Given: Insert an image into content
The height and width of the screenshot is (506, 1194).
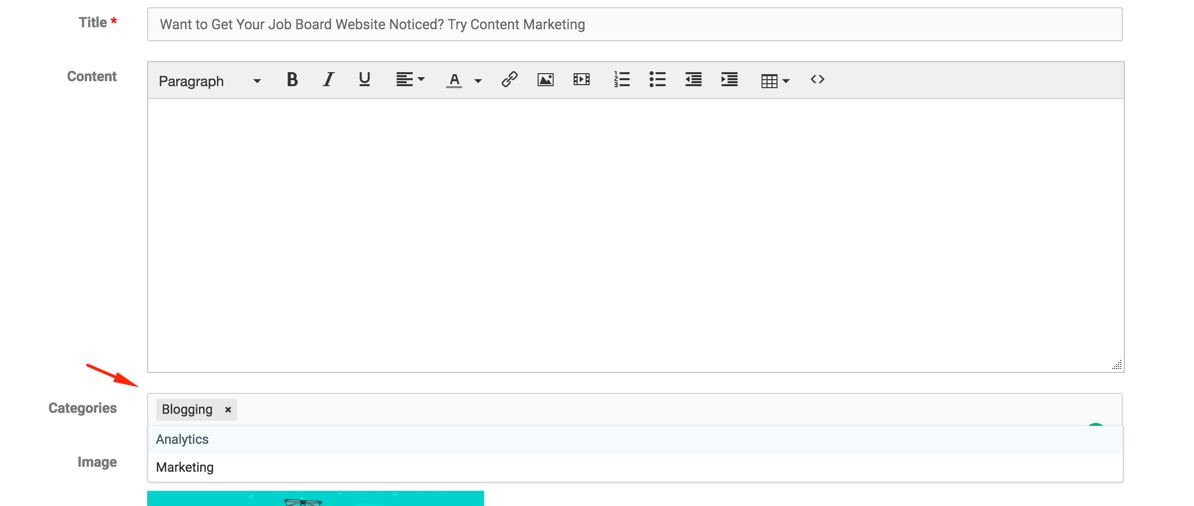Looking at the screenshot, I should click(x=545, y=79).
